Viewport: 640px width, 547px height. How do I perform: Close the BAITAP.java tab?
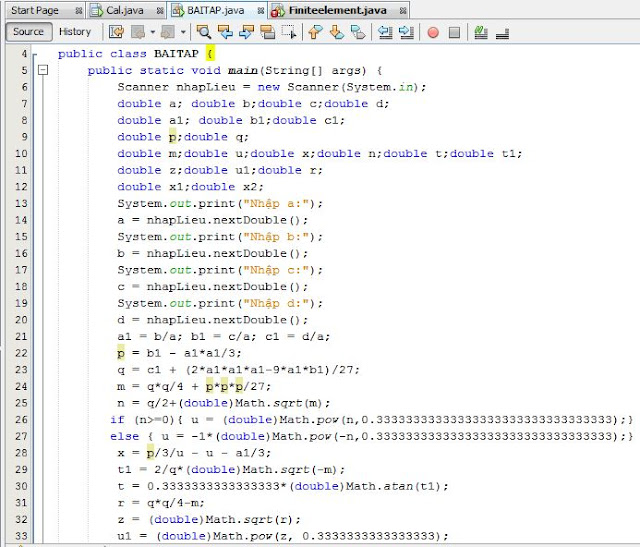[261, 11]
